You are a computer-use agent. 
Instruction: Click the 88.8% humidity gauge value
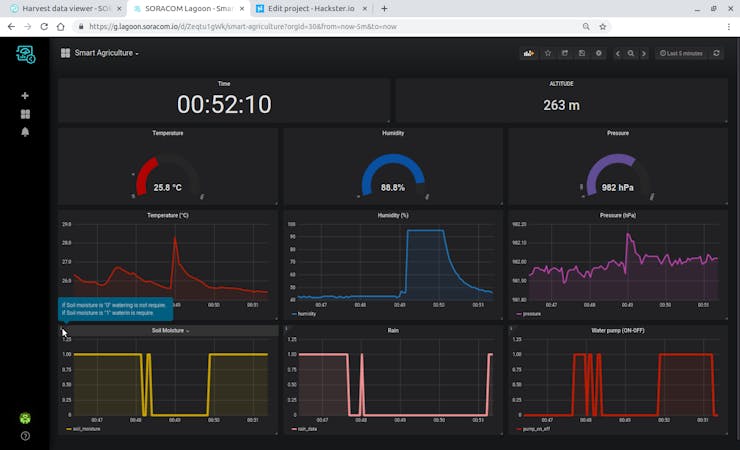click(x=393, y=187)
